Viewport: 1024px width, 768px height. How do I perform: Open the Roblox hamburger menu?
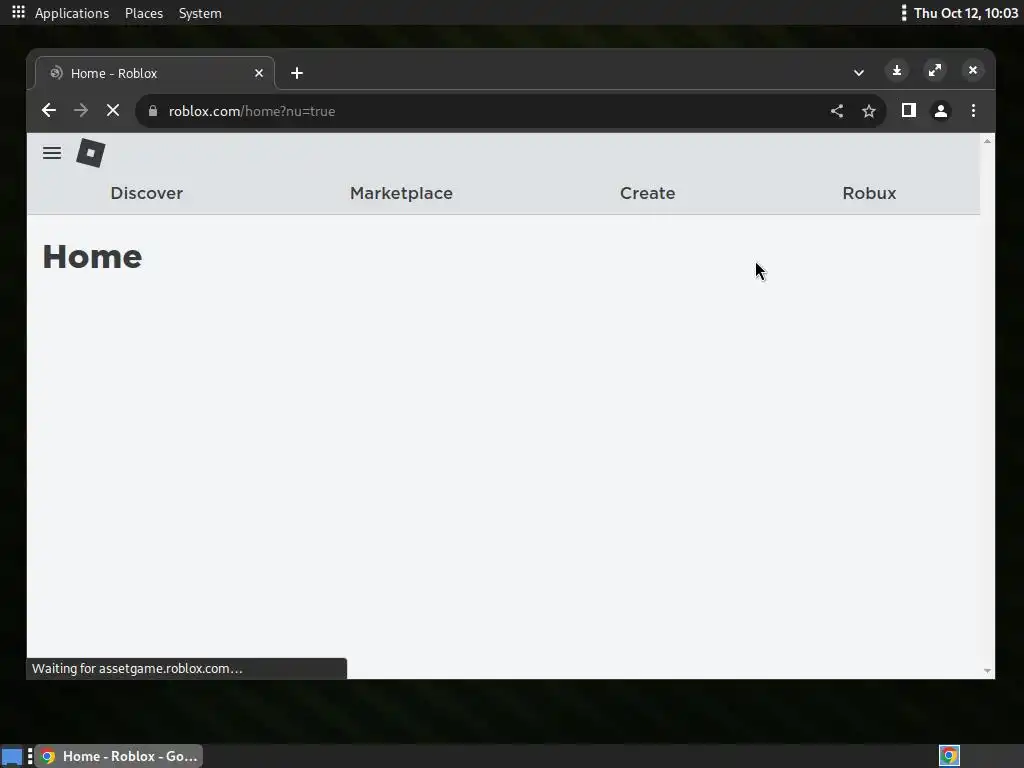click(x=52, y=153)
